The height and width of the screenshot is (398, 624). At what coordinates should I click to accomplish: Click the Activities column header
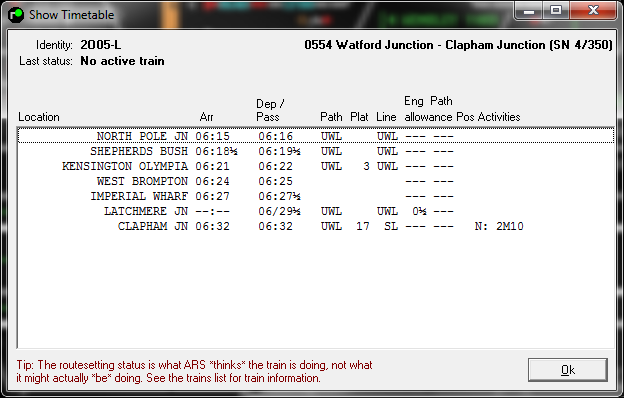pyautogui.click(x=499, y=117)
